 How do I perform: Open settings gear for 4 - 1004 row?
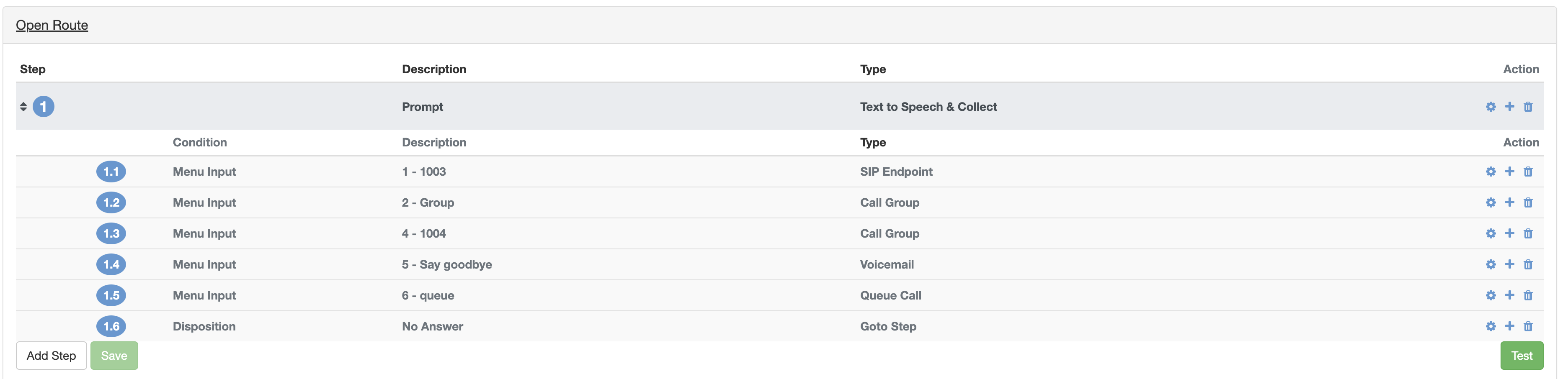coord(1491,233)
